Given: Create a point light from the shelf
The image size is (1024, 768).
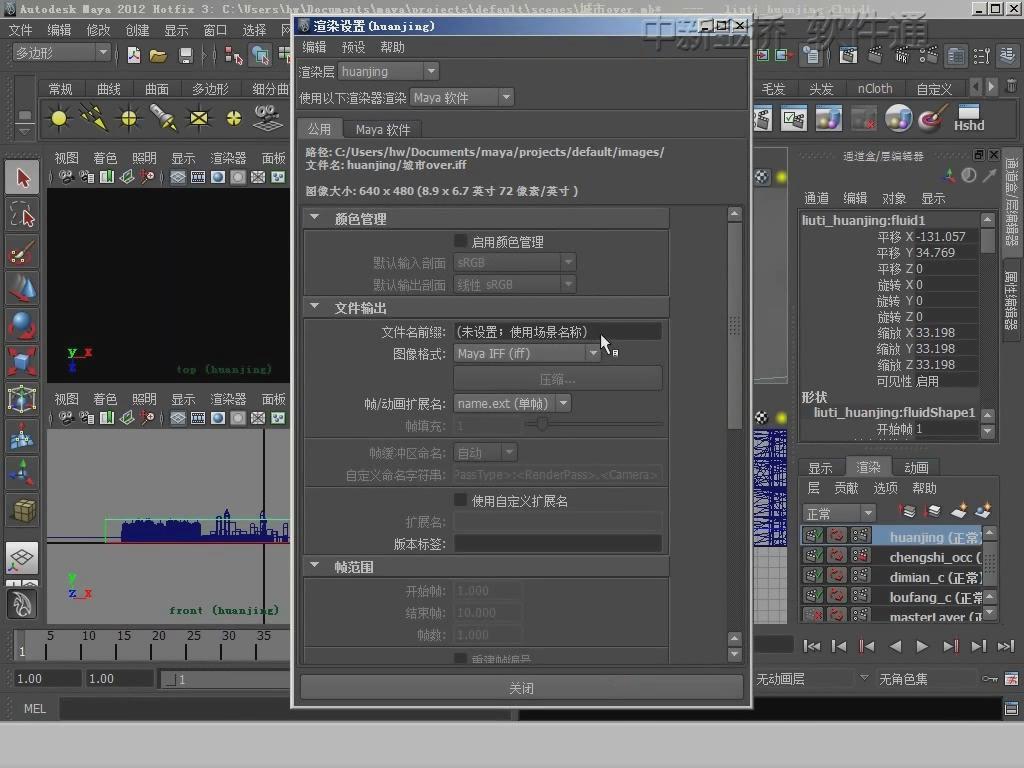Looking at the screenshot, I should (x=129, y=118).
